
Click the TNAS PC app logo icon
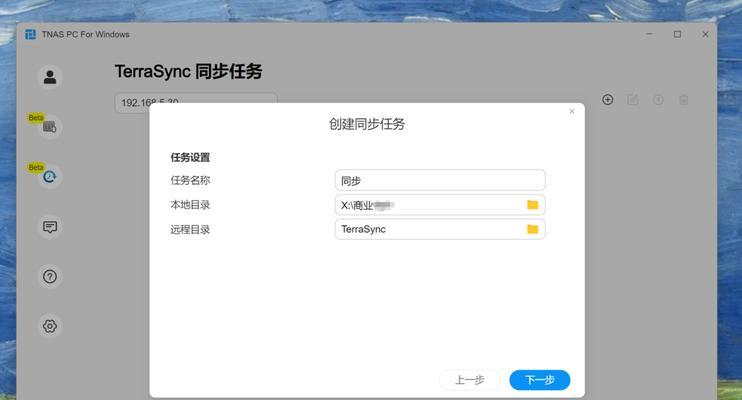[x=30, y=34]
